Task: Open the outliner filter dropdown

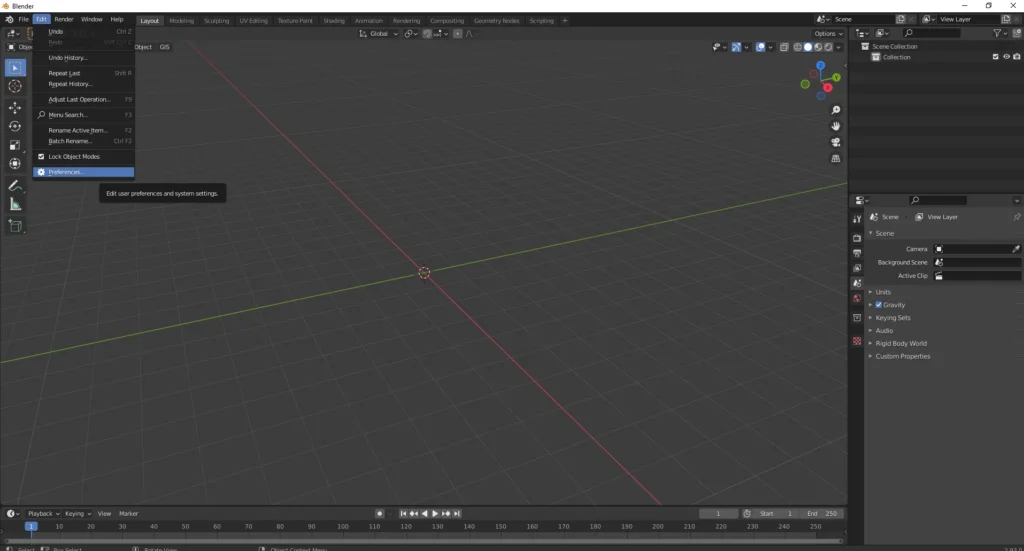Action: (999, 33)
